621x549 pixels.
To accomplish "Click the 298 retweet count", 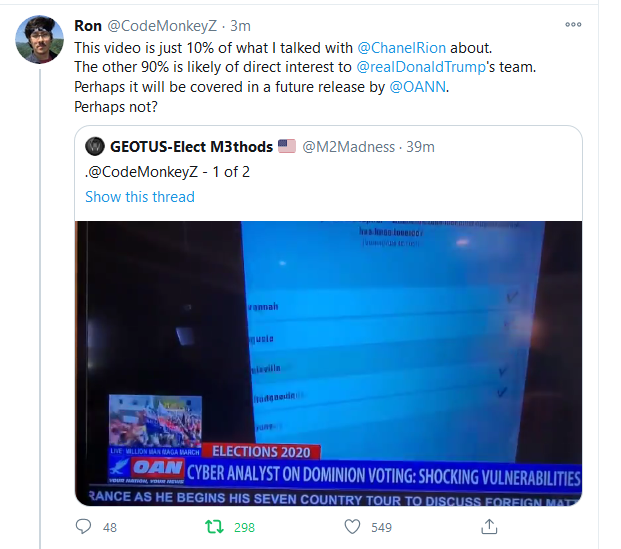I will 244,528.
